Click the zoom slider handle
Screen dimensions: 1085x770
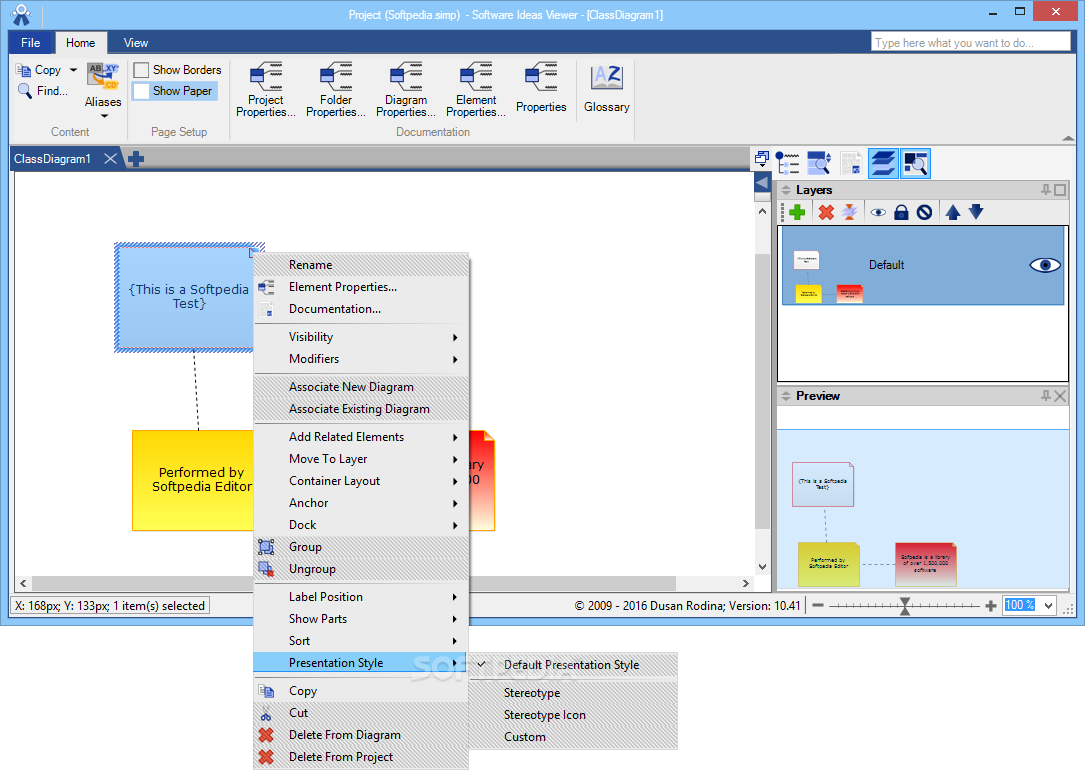click(x=904, y=606)
